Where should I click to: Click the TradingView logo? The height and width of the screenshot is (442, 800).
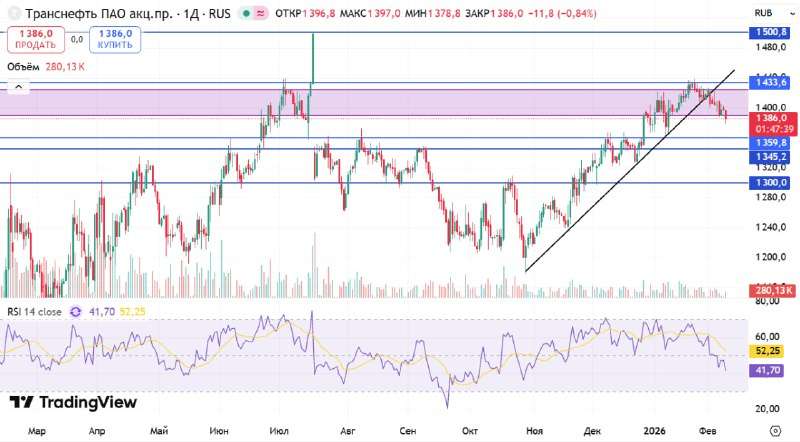pyautogui.click(x=73, y=402)
